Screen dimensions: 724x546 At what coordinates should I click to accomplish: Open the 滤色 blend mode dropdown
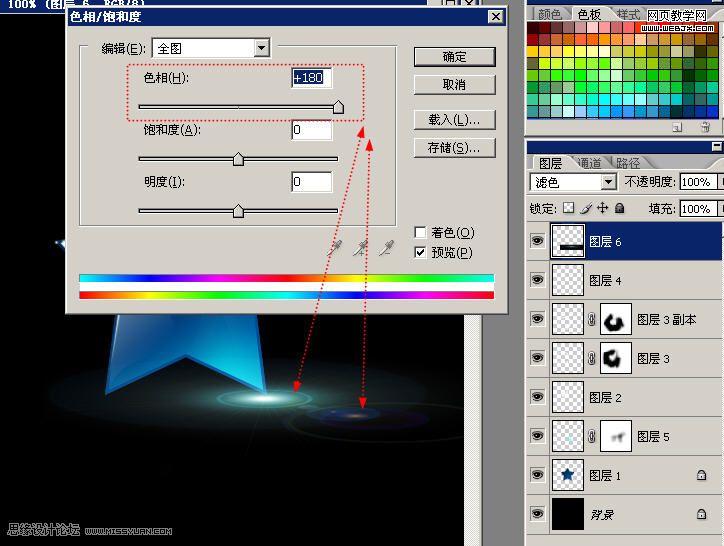click(x=609, y=182)
